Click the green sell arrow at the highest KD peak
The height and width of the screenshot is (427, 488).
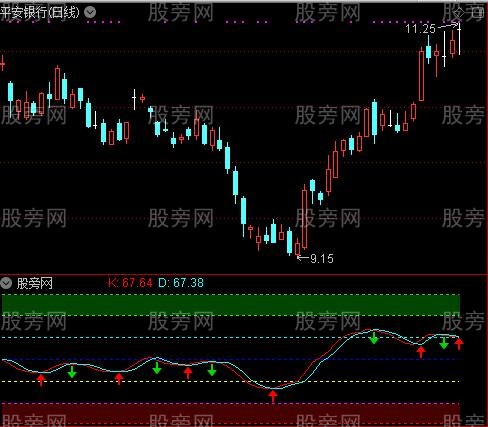374,338
